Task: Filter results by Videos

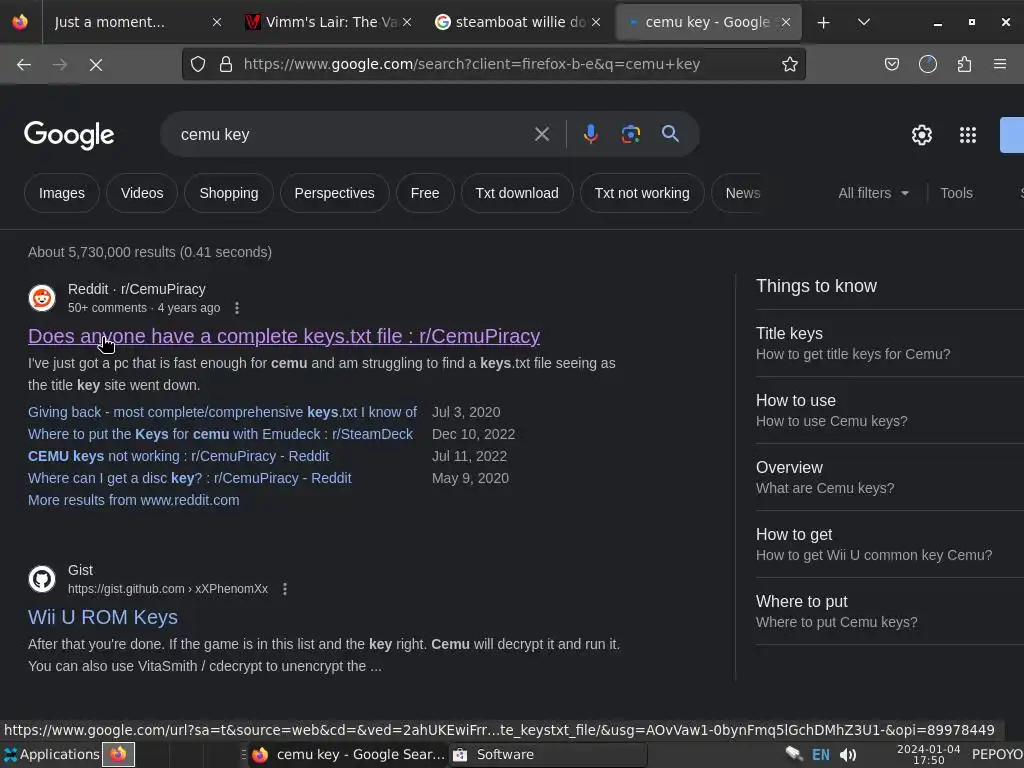Action: click(x=142, y=193)
